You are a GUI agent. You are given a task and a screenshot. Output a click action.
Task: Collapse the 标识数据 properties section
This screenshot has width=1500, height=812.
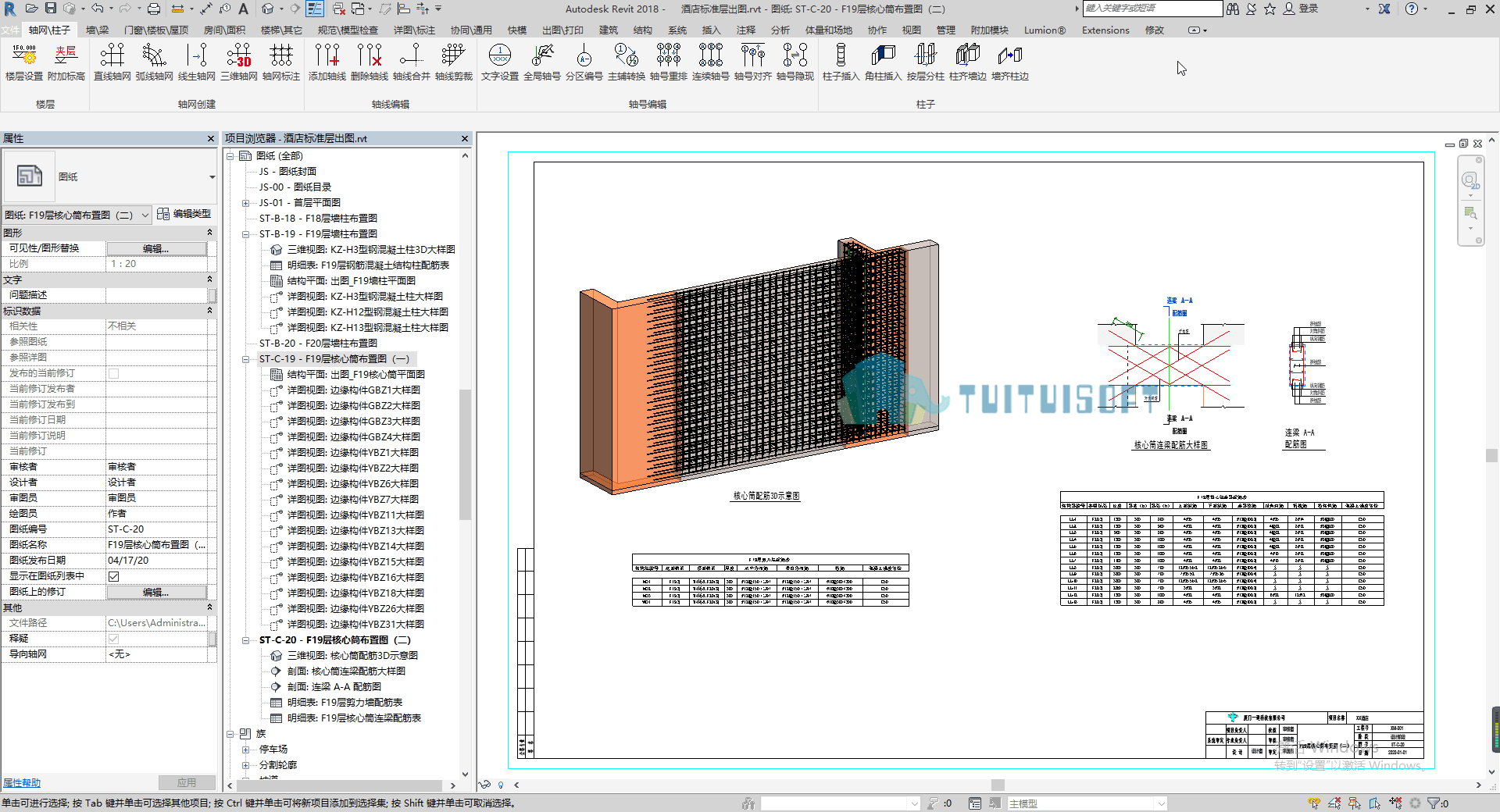[x=209, y=311]
